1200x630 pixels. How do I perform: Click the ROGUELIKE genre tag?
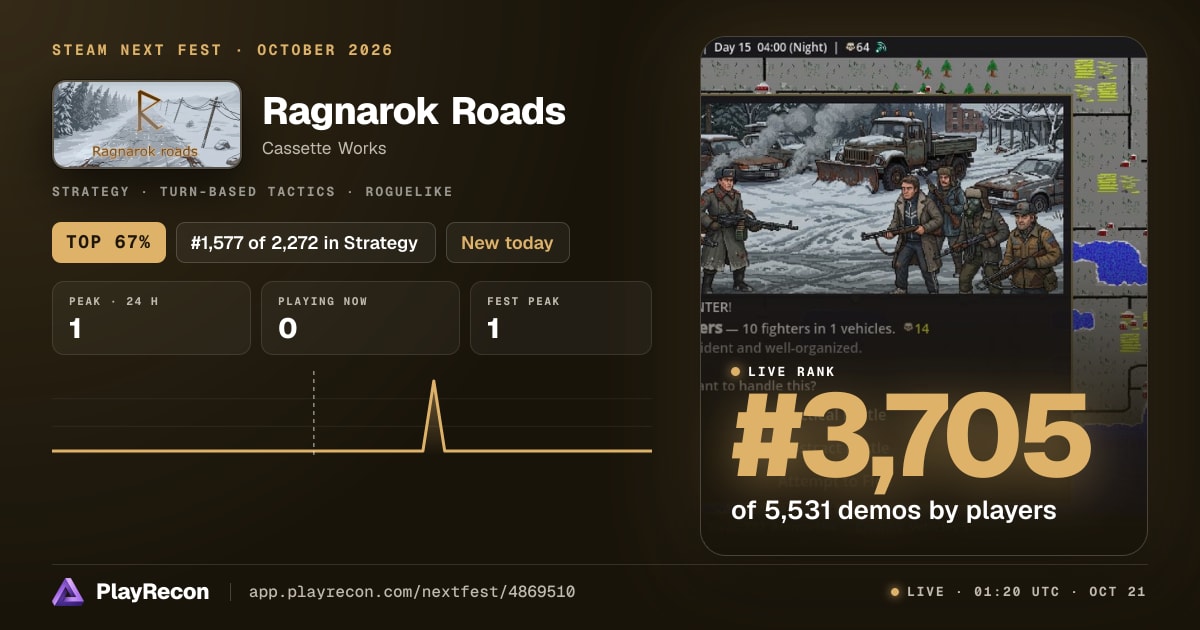pos(410,191)
